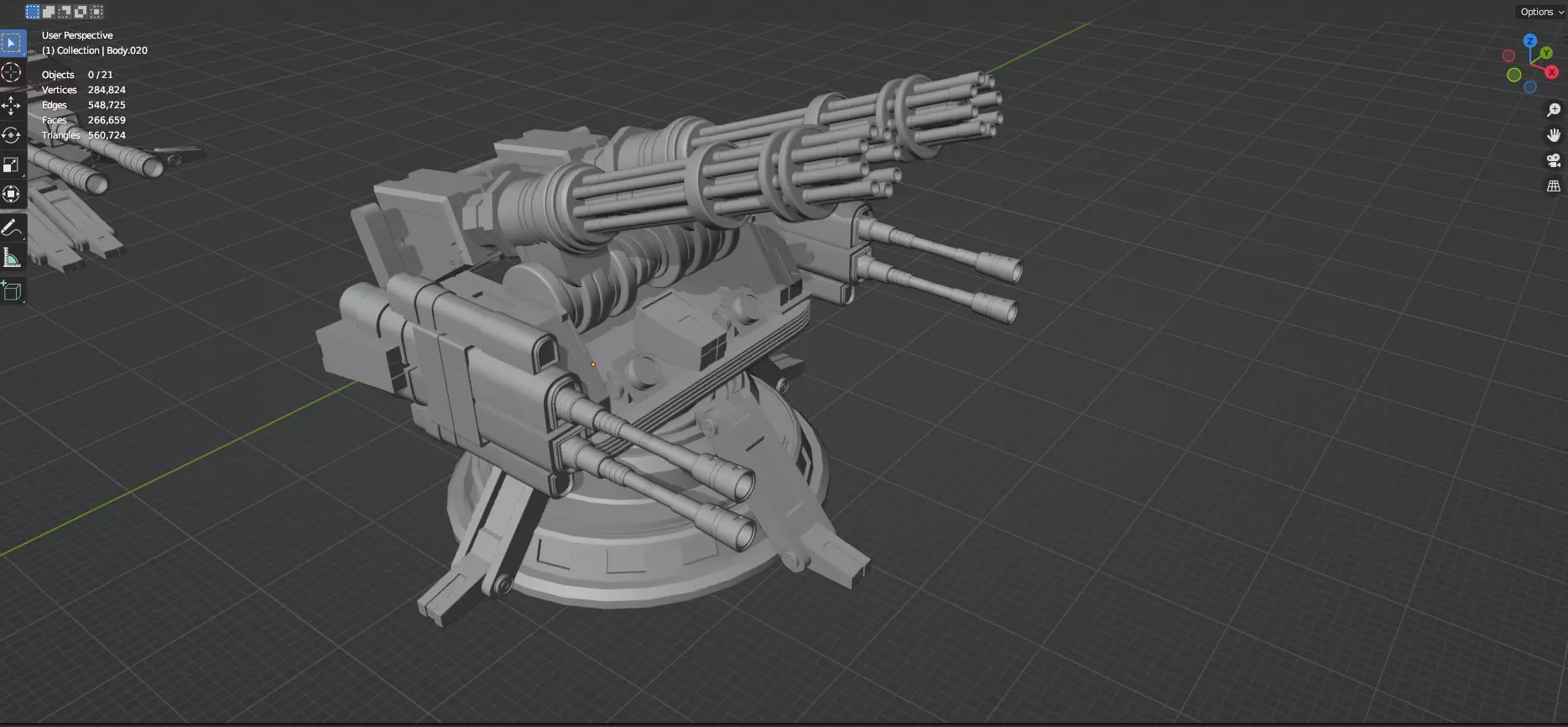Set selection mode to Intersect

pyautogui.click(x=96, y=12)
